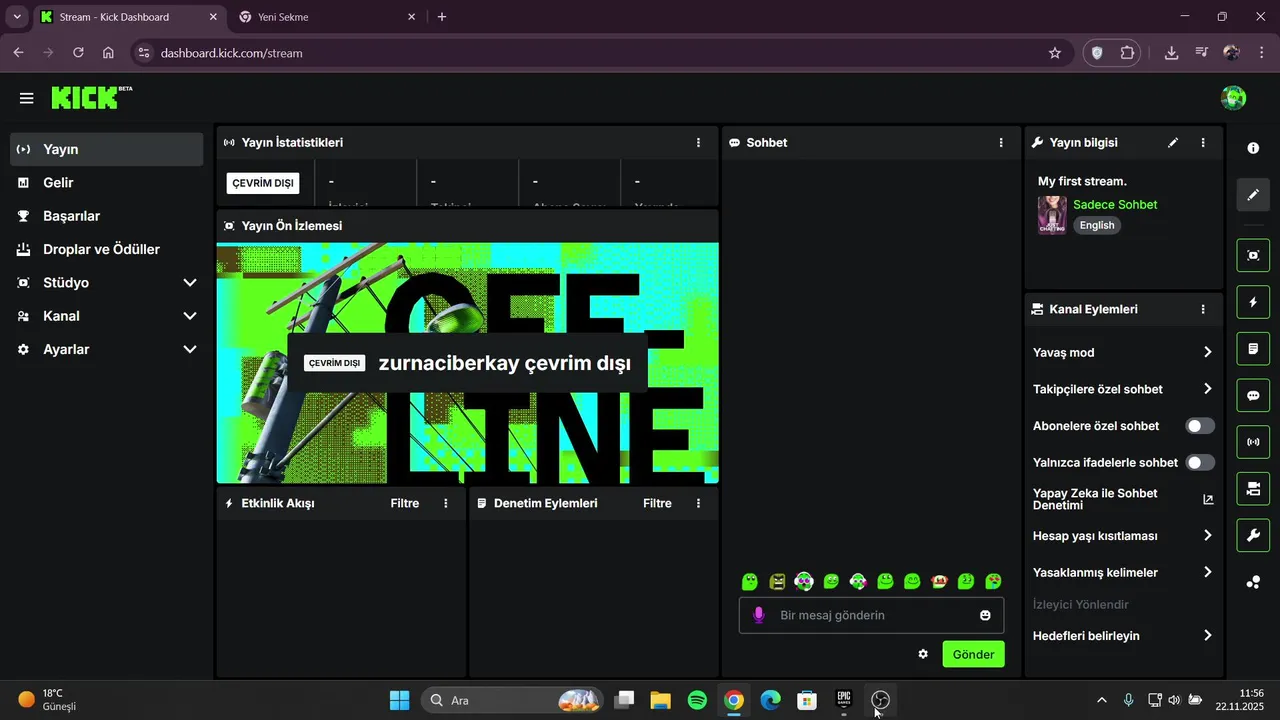Switch to the Yeni Sekme browser tab
Viewport: 1280px width, 720px height.
pyautogui.click(x=327, y=17)
